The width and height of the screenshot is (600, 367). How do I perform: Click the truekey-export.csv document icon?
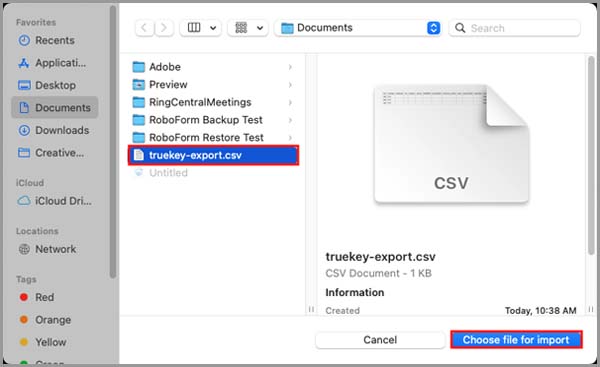(139, 155)
